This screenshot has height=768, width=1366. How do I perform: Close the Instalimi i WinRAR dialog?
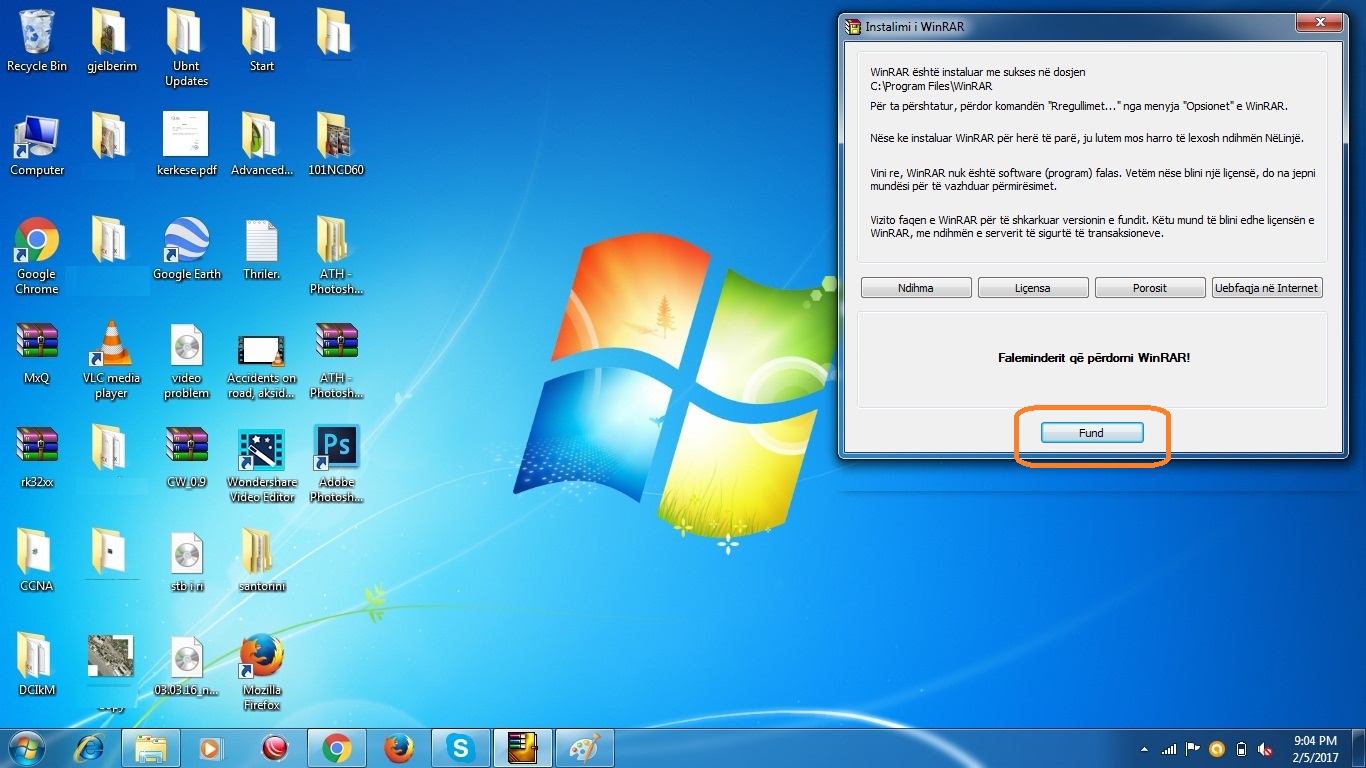pyautogui.click(x=1320, y=22)
